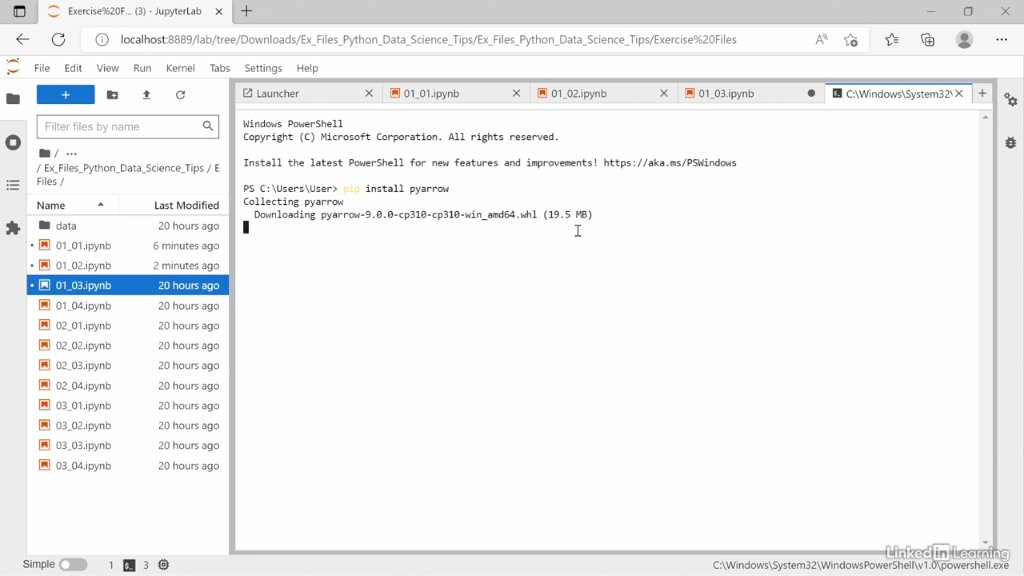Click the terminal vertical scrollbar
This screenshot has width=1024, height=576.
point(985,330)
